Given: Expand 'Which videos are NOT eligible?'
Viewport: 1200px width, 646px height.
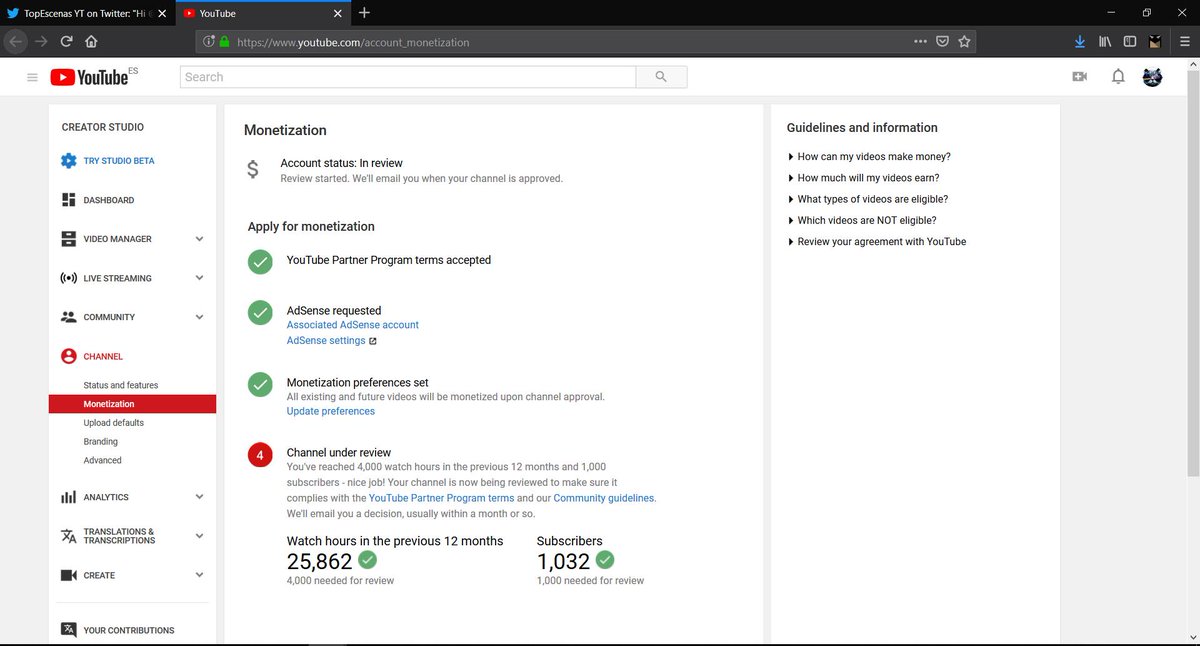Looking at the screenshot, I should [x=862, y=220].
